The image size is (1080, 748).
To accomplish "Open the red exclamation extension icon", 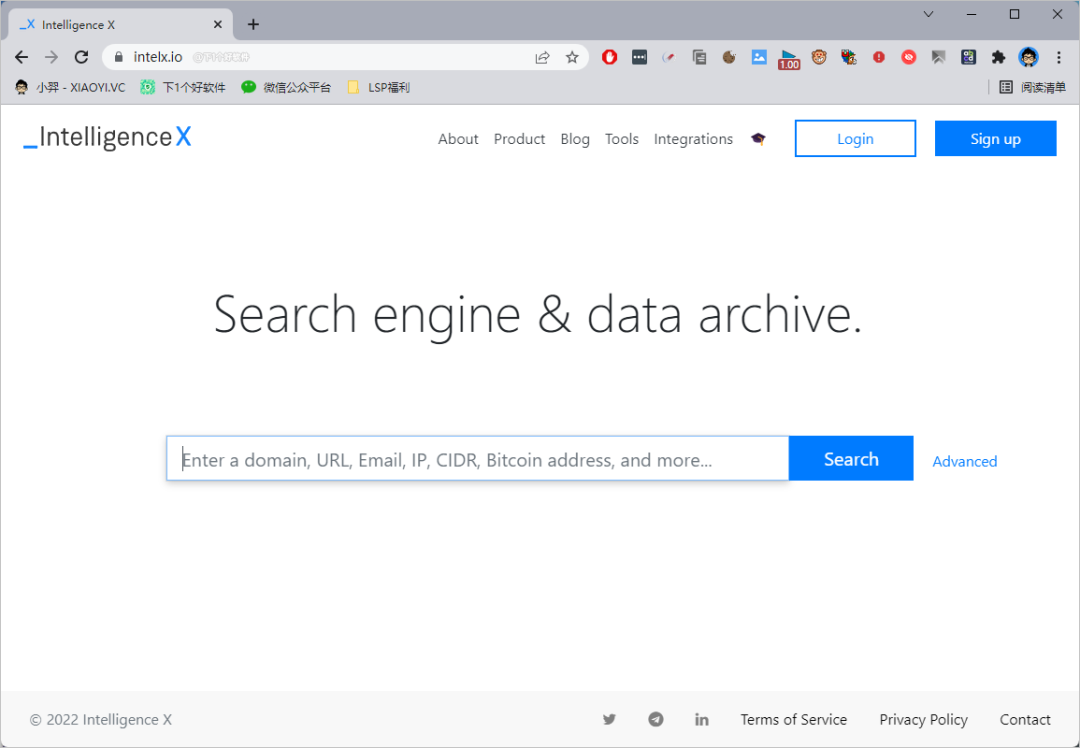I will click(878, 57).
